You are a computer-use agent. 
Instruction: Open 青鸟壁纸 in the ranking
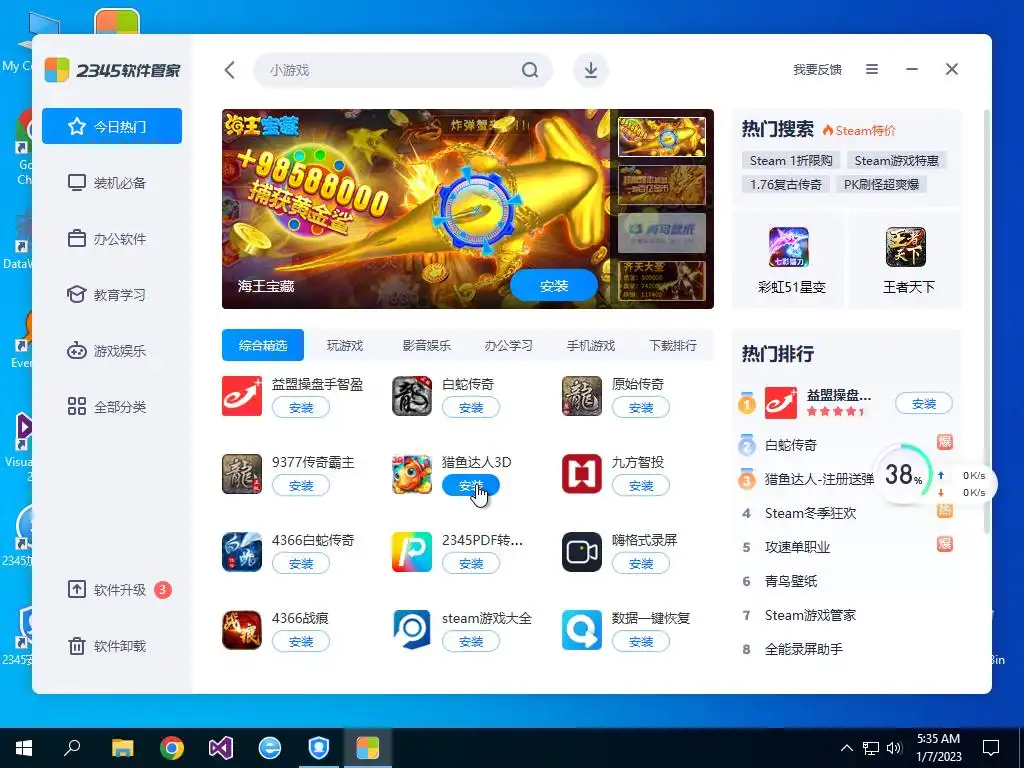point(790,581)
